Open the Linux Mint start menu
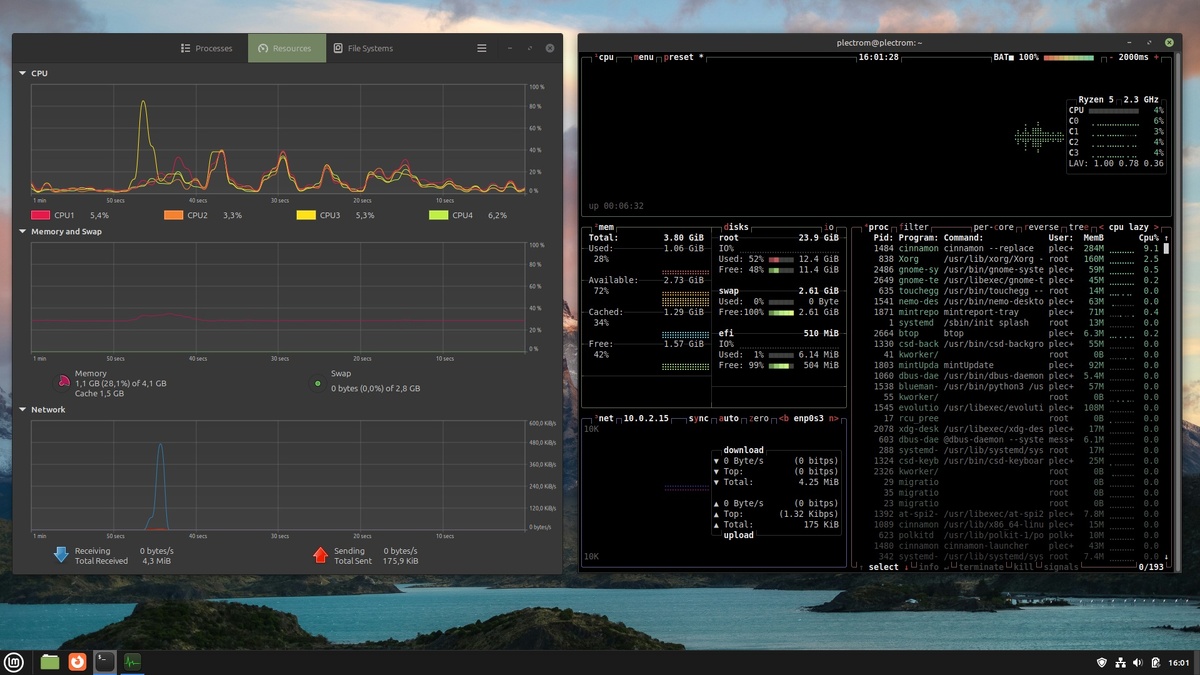The height and width of the screenshot is (675, 1200). tap(14, 661)
